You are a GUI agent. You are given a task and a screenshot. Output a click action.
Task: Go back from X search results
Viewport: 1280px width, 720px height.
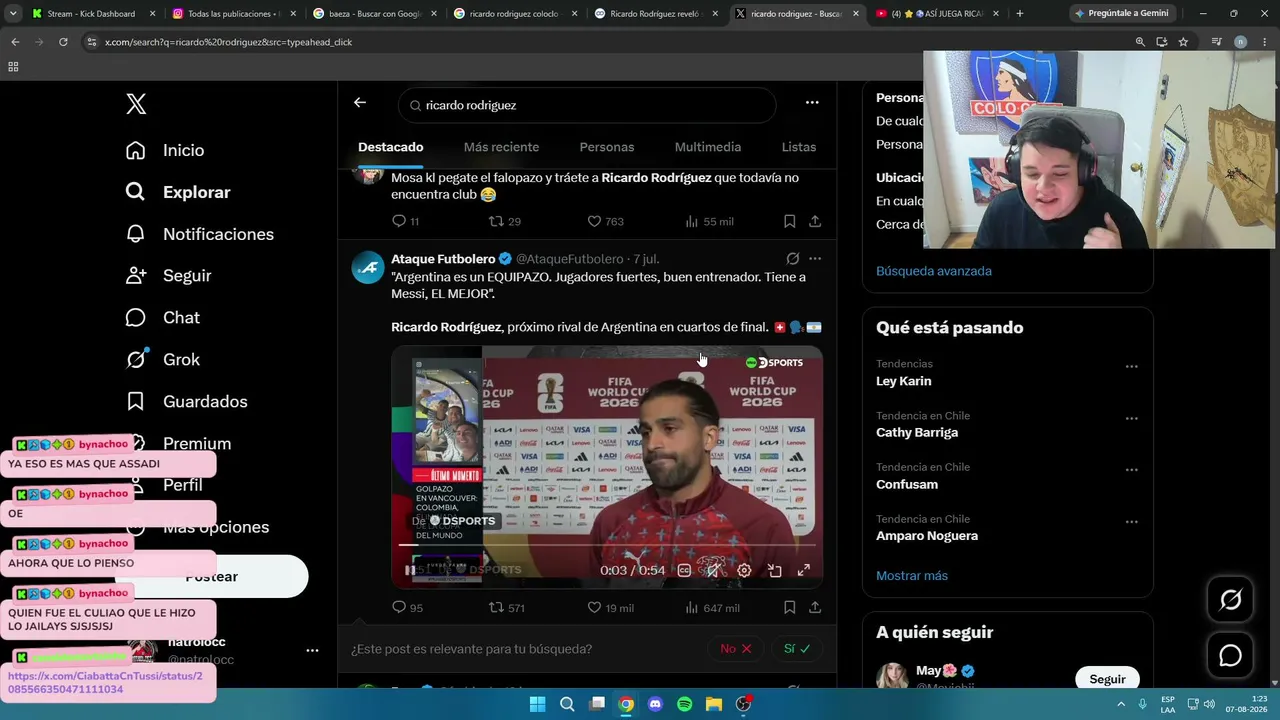click(360, 102)
